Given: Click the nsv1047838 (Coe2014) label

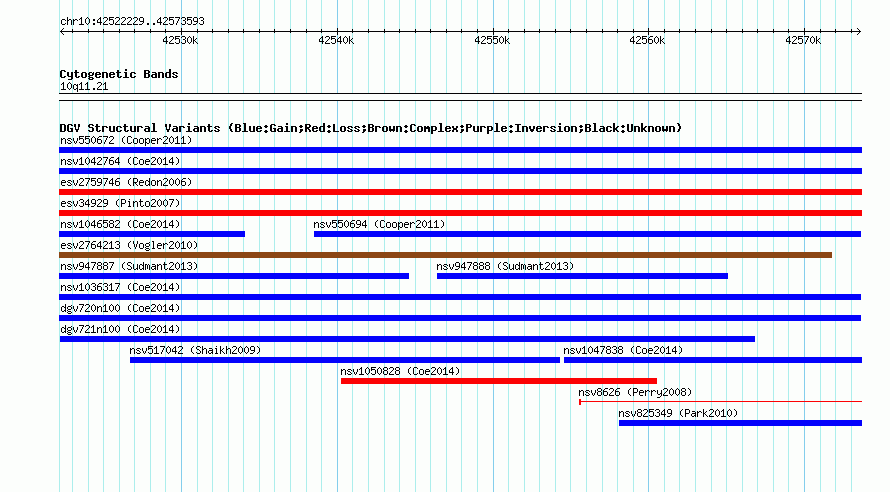Looking at the screenshot, I should [623, 350].
